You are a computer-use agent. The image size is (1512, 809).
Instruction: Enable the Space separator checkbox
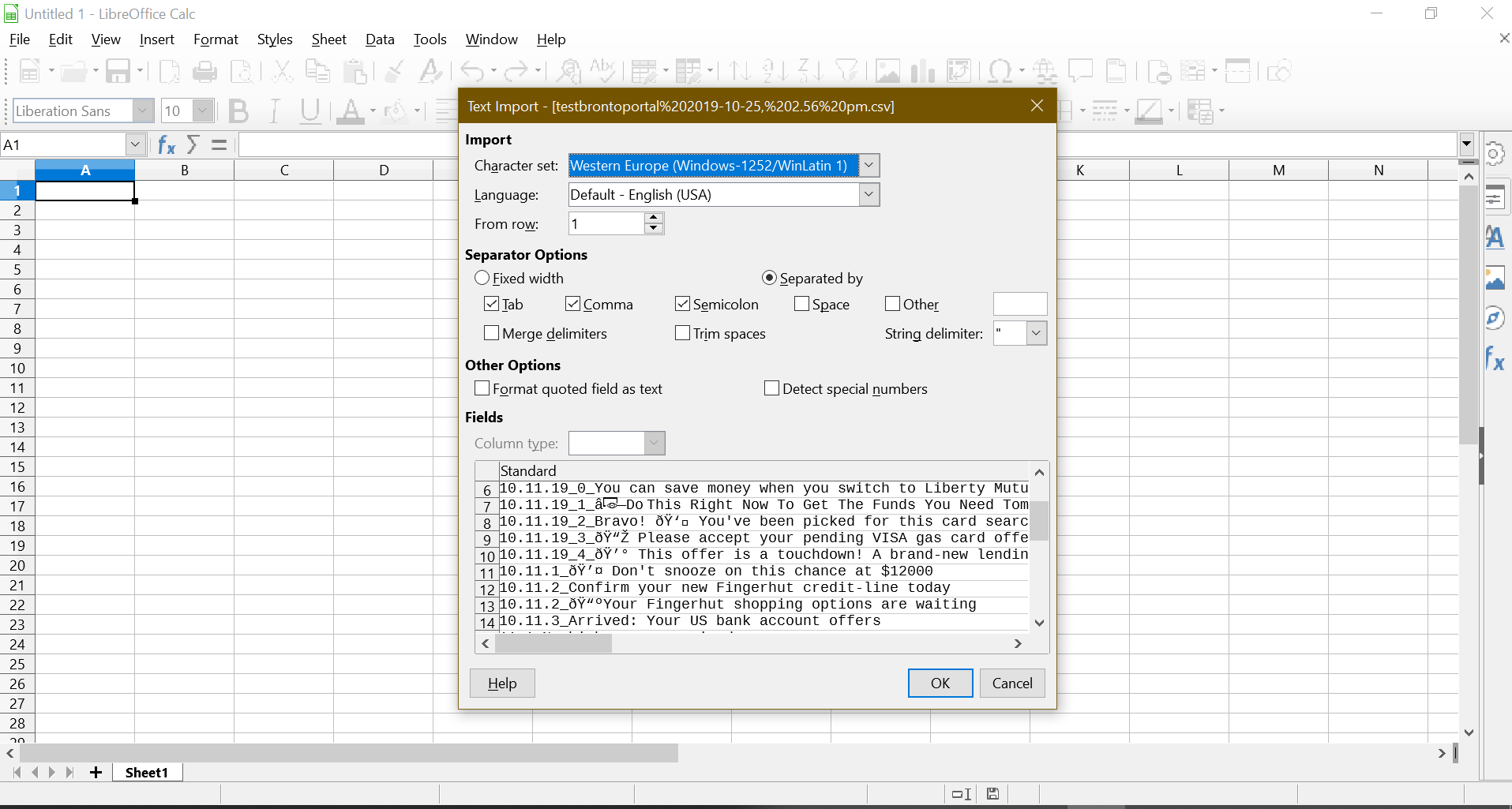coord(802,304)
